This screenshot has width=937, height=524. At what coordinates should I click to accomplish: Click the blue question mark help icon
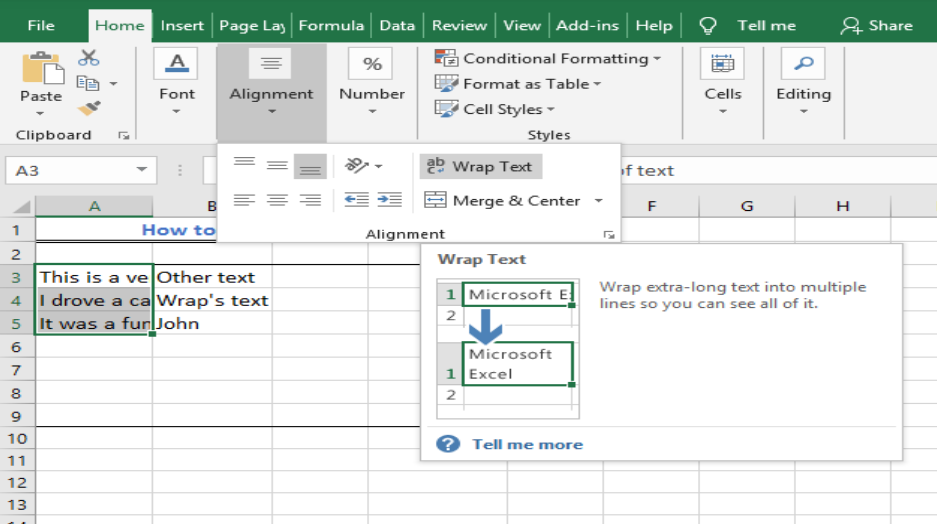click(x=448, y=444)
